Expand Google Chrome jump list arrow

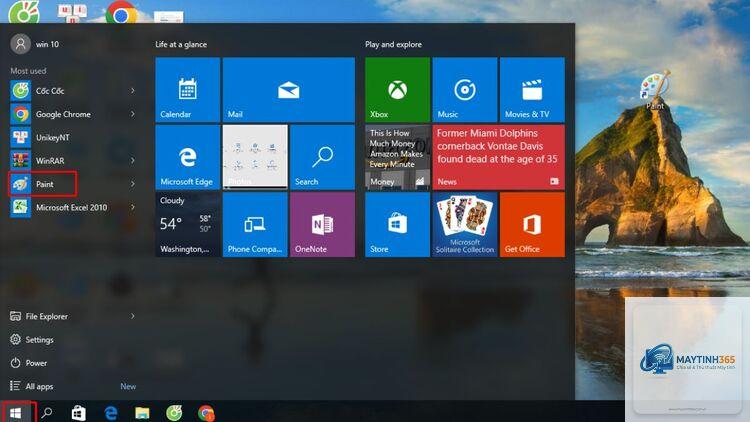click(132, 114)
